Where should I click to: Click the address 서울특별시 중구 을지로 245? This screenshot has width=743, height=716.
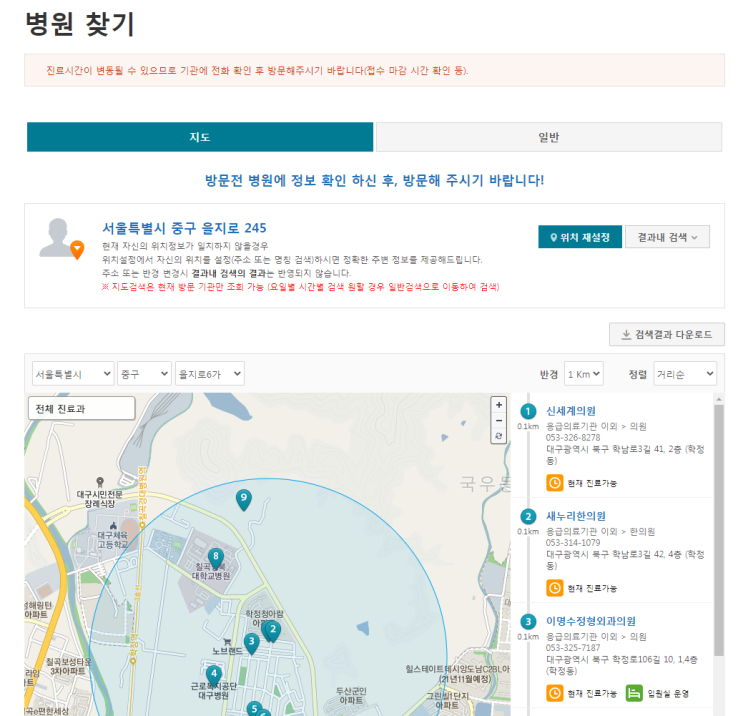click(x=184, y=228)
